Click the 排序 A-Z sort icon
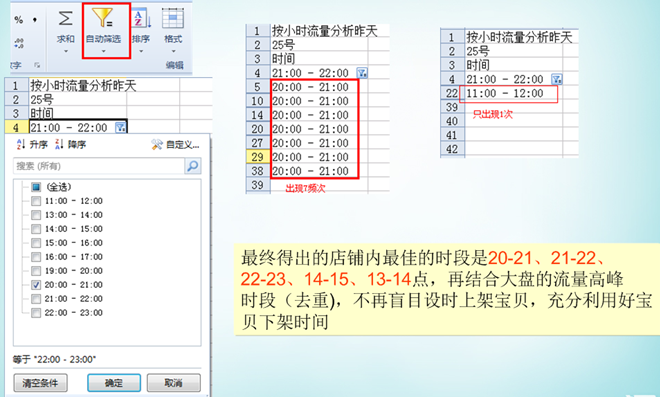 click(141, 18)
